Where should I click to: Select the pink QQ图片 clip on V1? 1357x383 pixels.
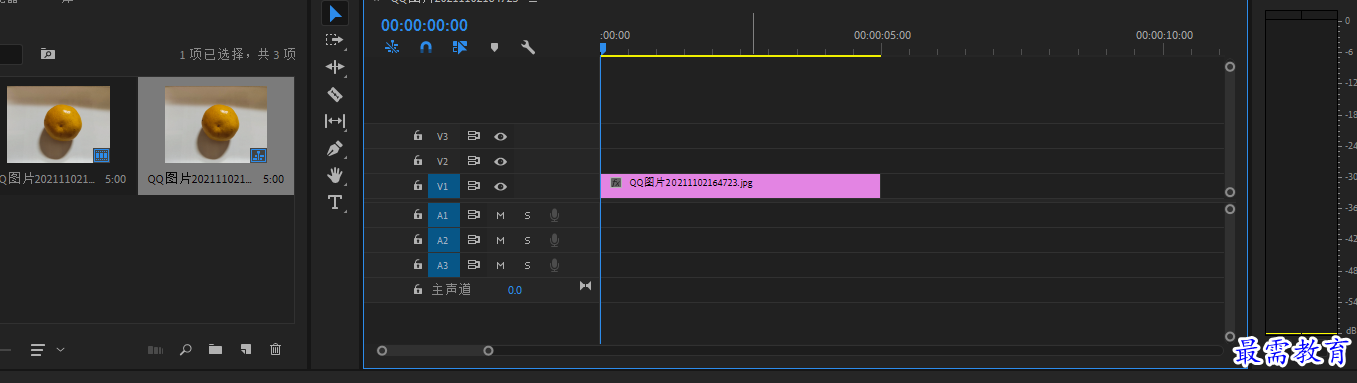740,186
